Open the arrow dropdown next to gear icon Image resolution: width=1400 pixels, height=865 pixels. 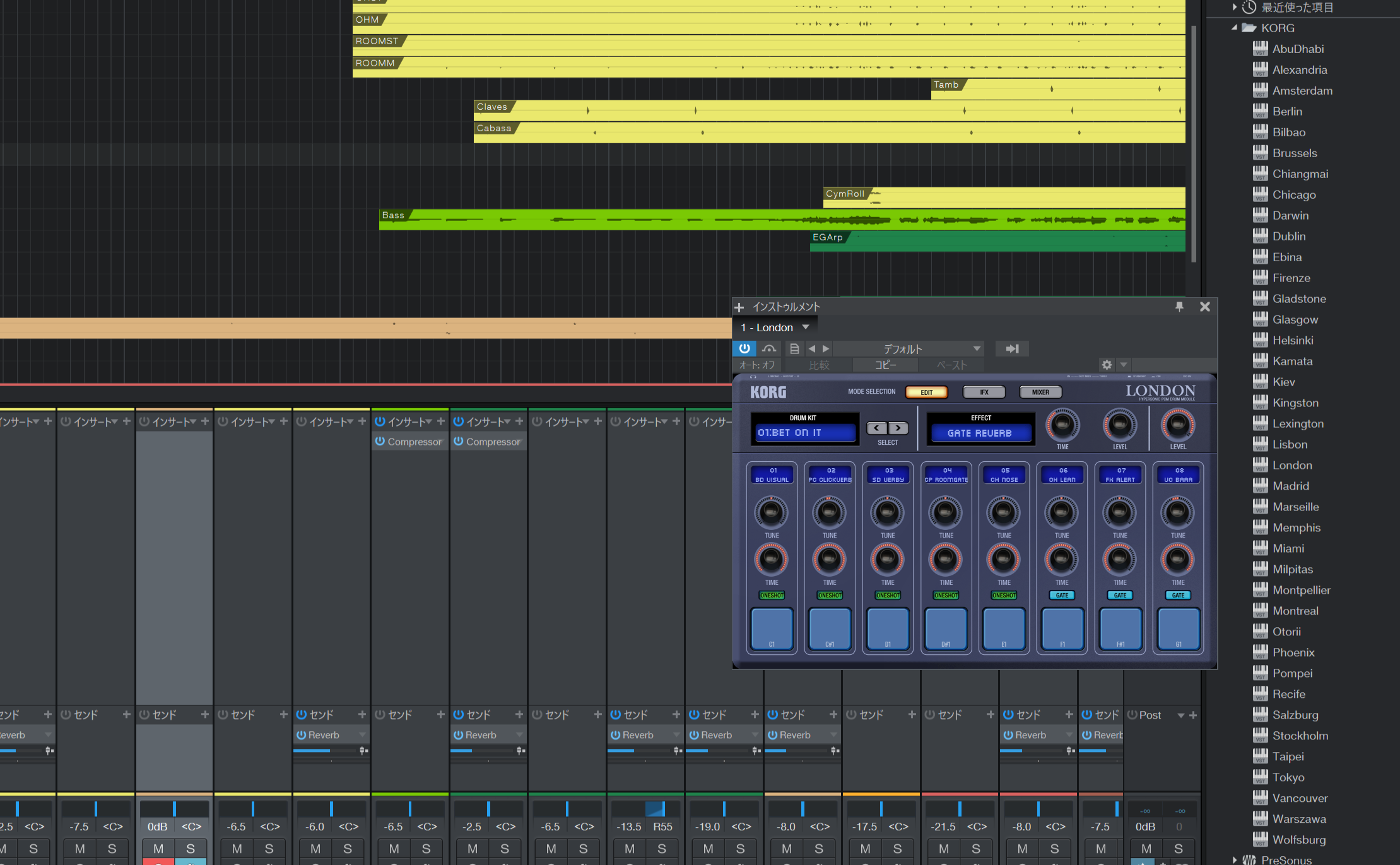tap(1124, 365)
